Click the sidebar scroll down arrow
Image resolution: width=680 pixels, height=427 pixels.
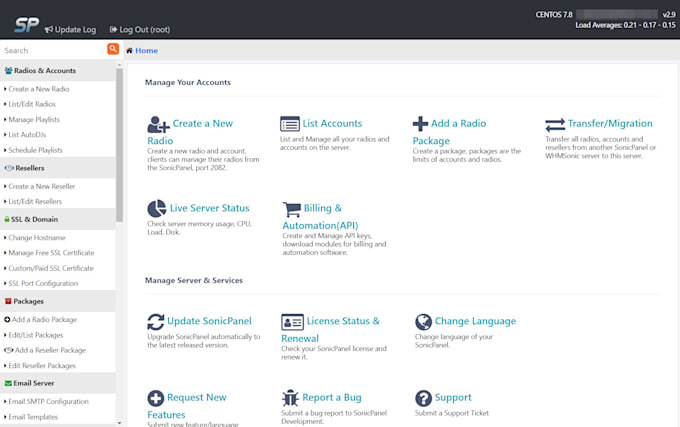(x=119, y=423)
